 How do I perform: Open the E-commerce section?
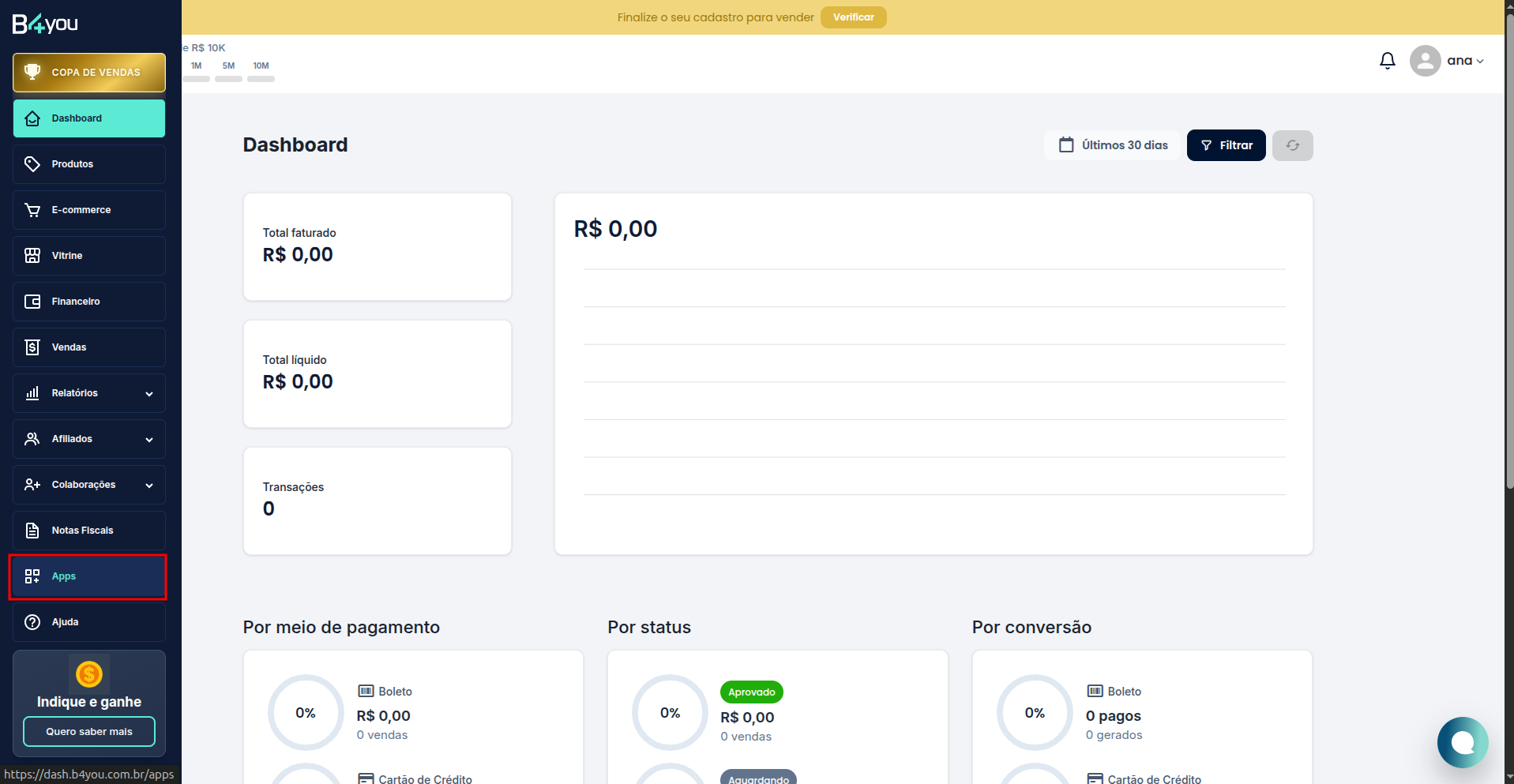tap(89, 210)
